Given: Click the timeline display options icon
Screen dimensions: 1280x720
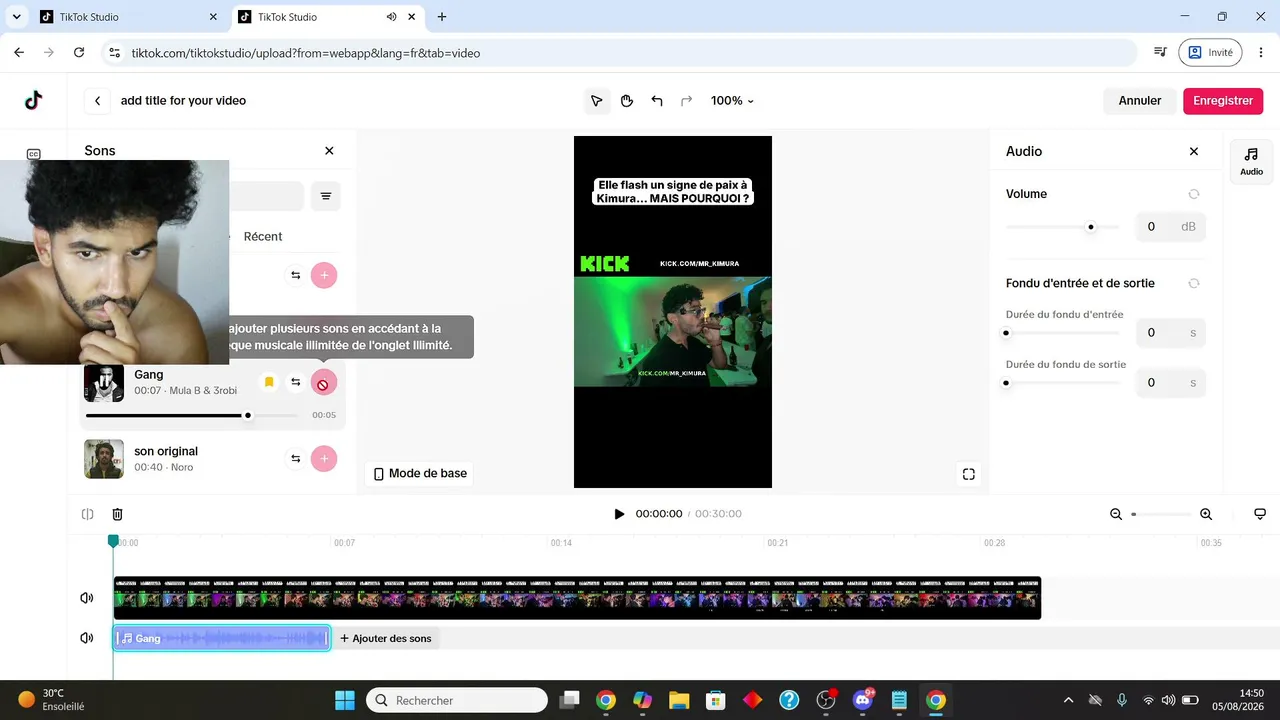Looking at the screenshot, I should tap(1260, 514).
